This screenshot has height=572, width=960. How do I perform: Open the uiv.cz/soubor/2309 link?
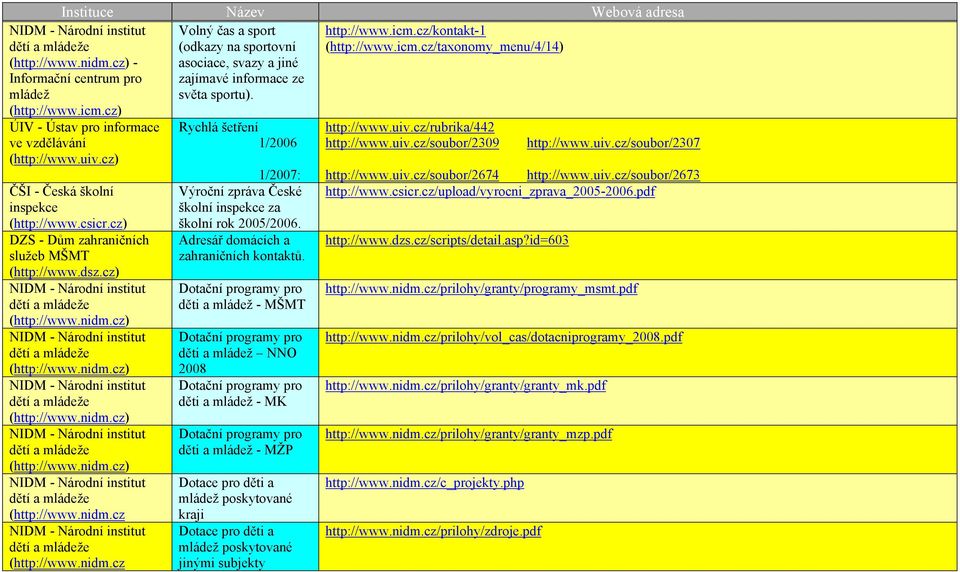pyautogui.click(x=412, y=143)
